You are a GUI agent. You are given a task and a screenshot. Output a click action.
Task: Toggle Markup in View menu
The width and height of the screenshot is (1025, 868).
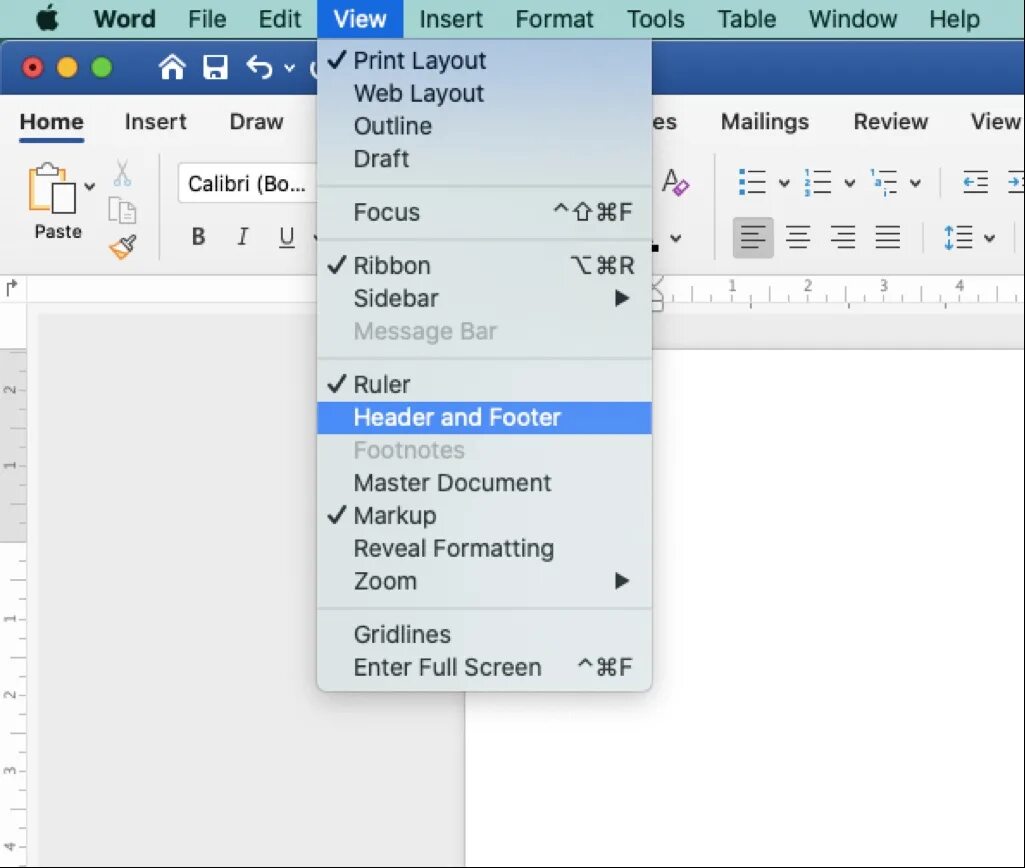[484, 516]
